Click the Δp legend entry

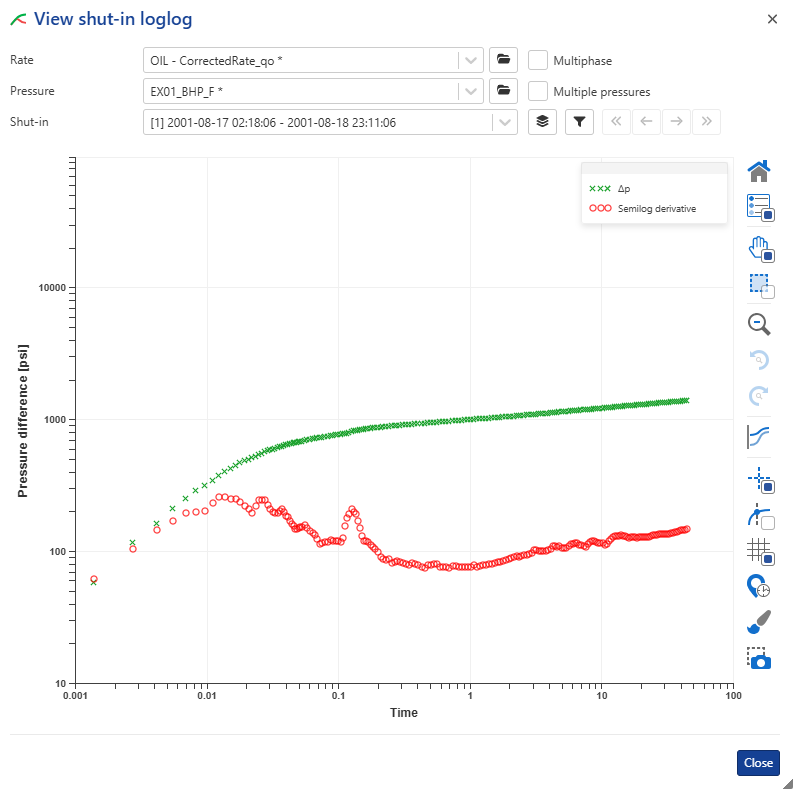coord(623,188)
